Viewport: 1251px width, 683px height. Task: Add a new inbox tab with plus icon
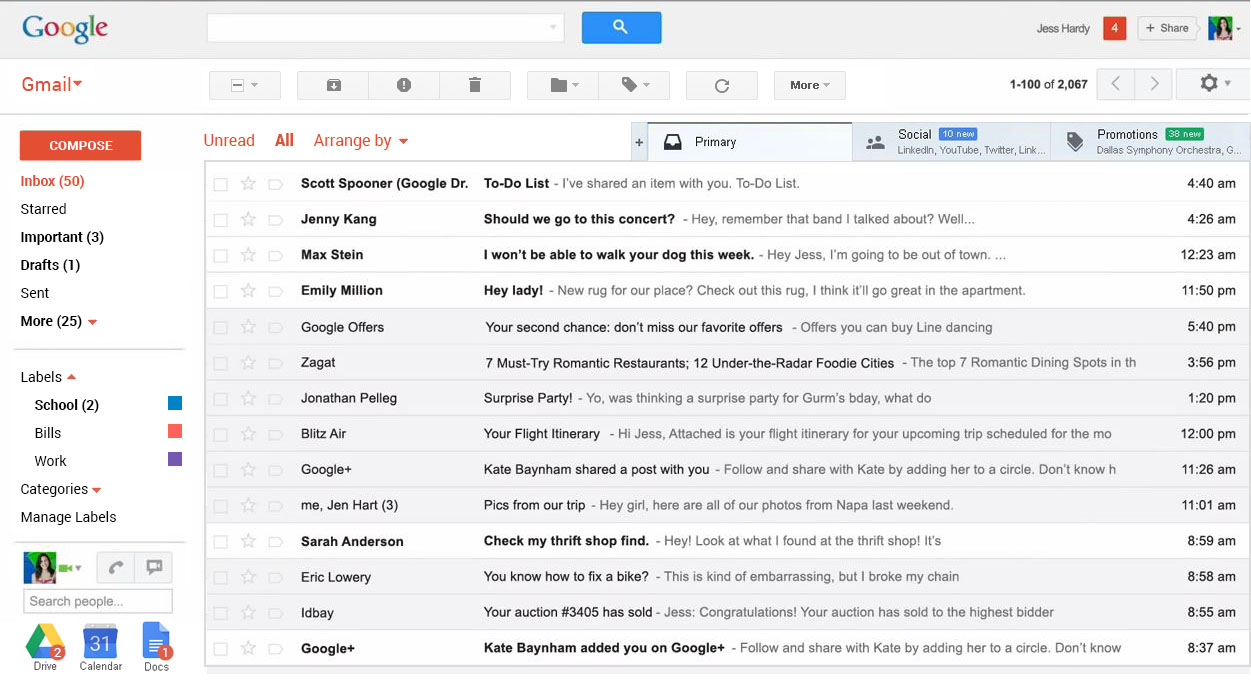[639, 143]
